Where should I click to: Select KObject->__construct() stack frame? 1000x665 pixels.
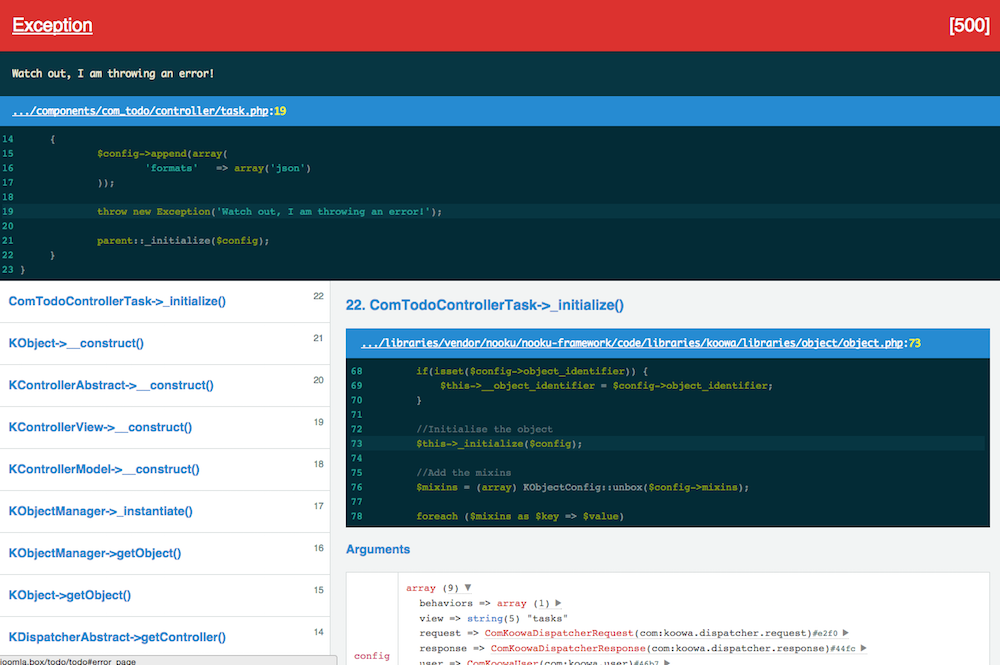(x=165, y=344)
